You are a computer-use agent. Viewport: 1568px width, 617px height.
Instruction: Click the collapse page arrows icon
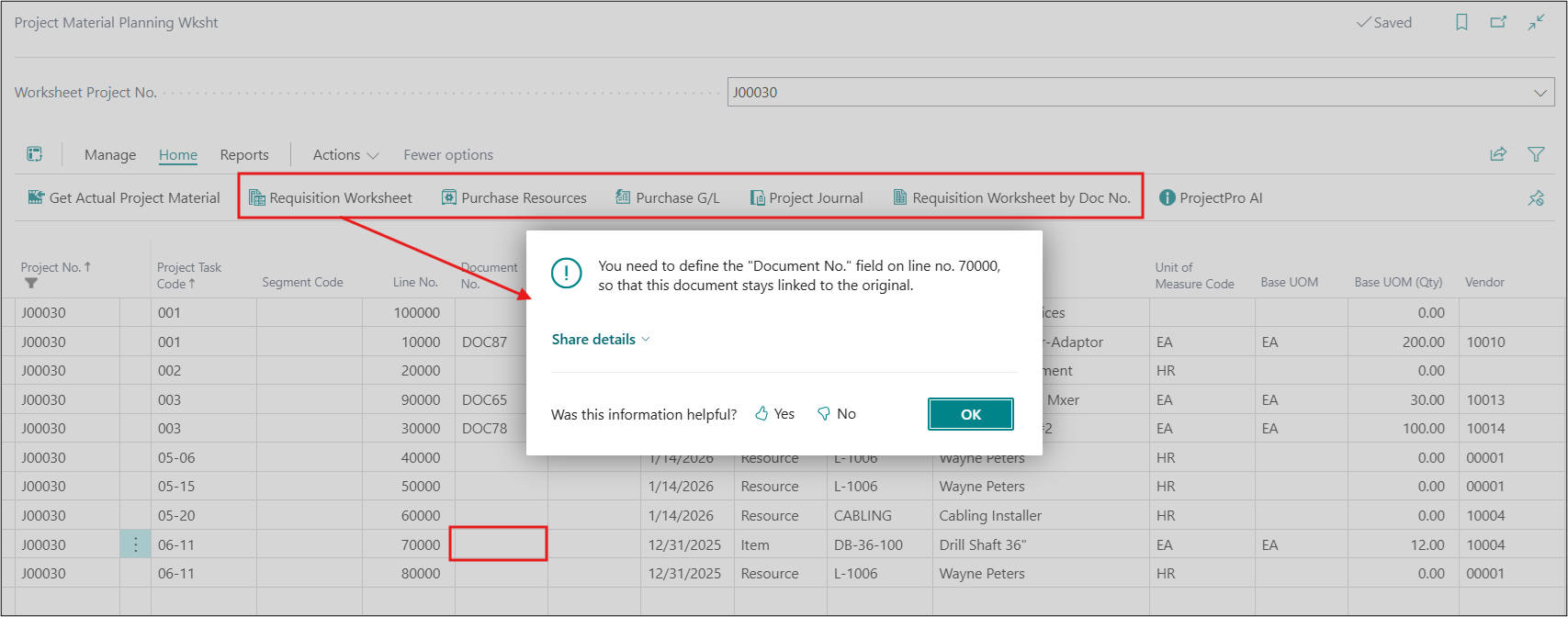click(x=1536, y=23)
